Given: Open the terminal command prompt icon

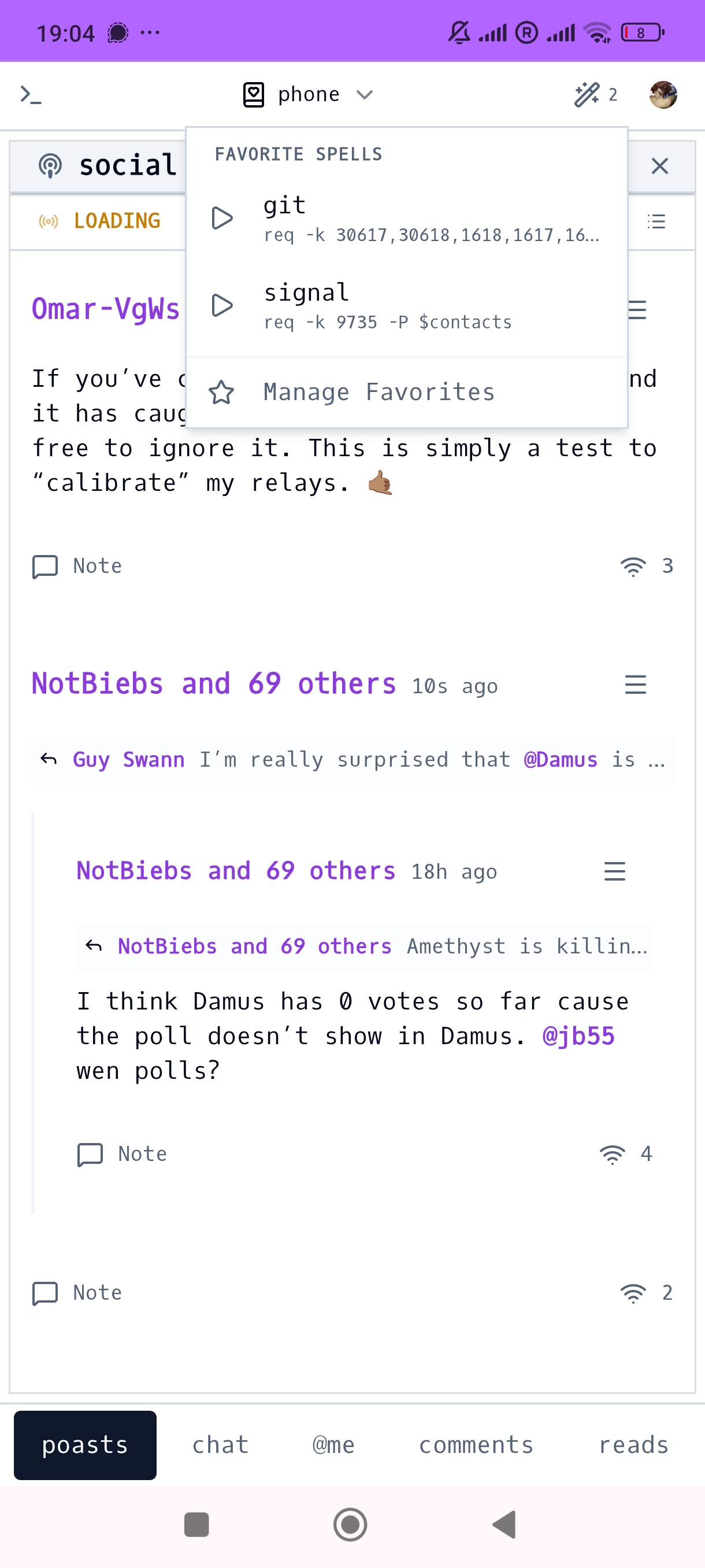Looking at the screenshot, I should (31, 95).
